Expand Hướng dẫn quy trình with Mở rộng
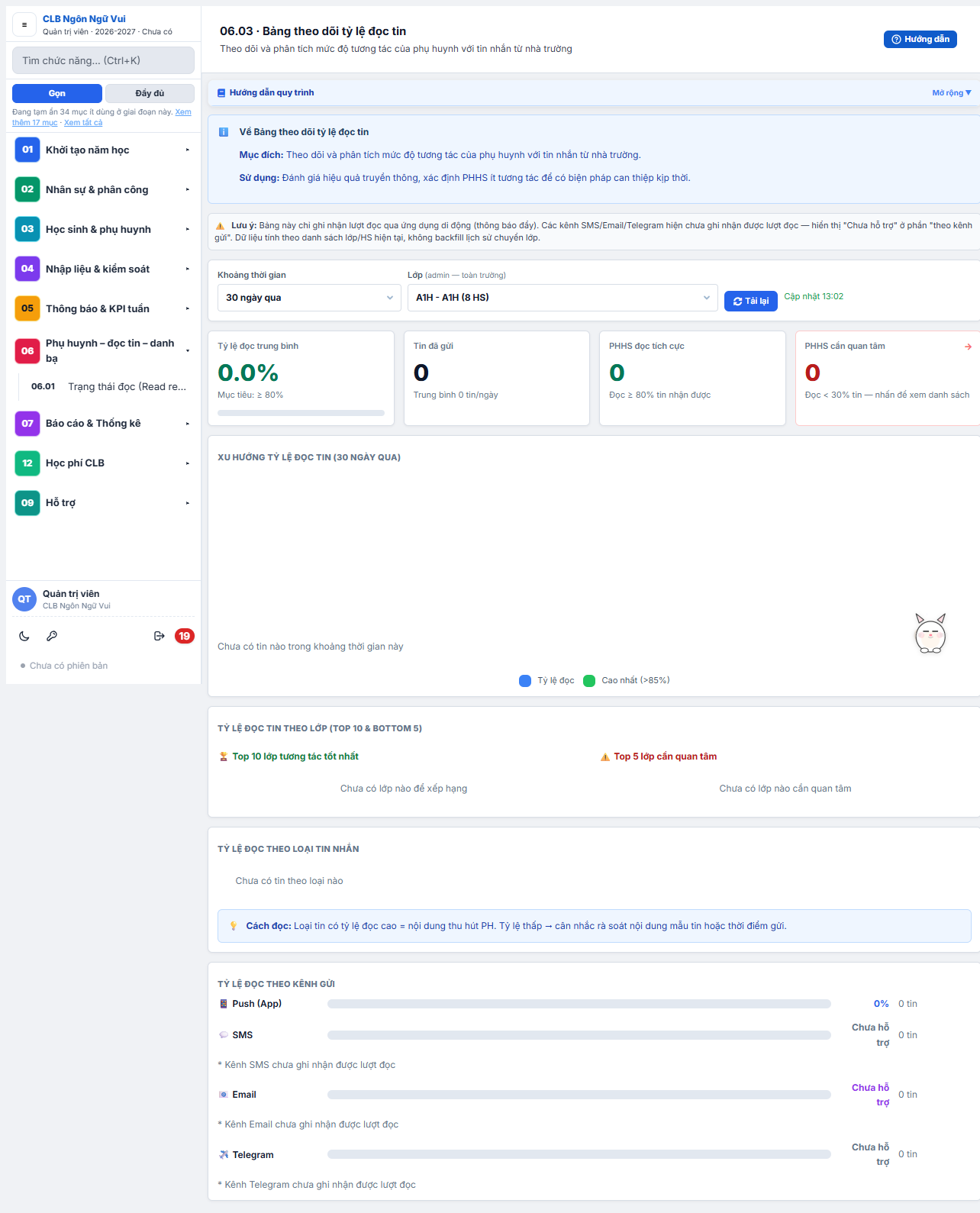980x1213 pixels. click(x=951, y=93)
